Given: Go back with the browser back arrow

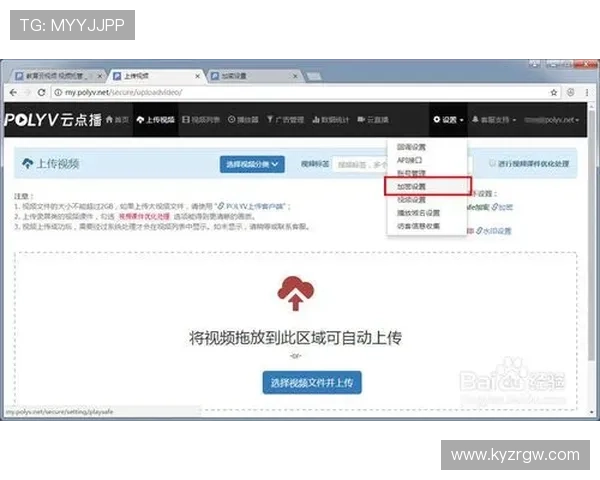Looking at the screenshot, I should click(13, 92).
